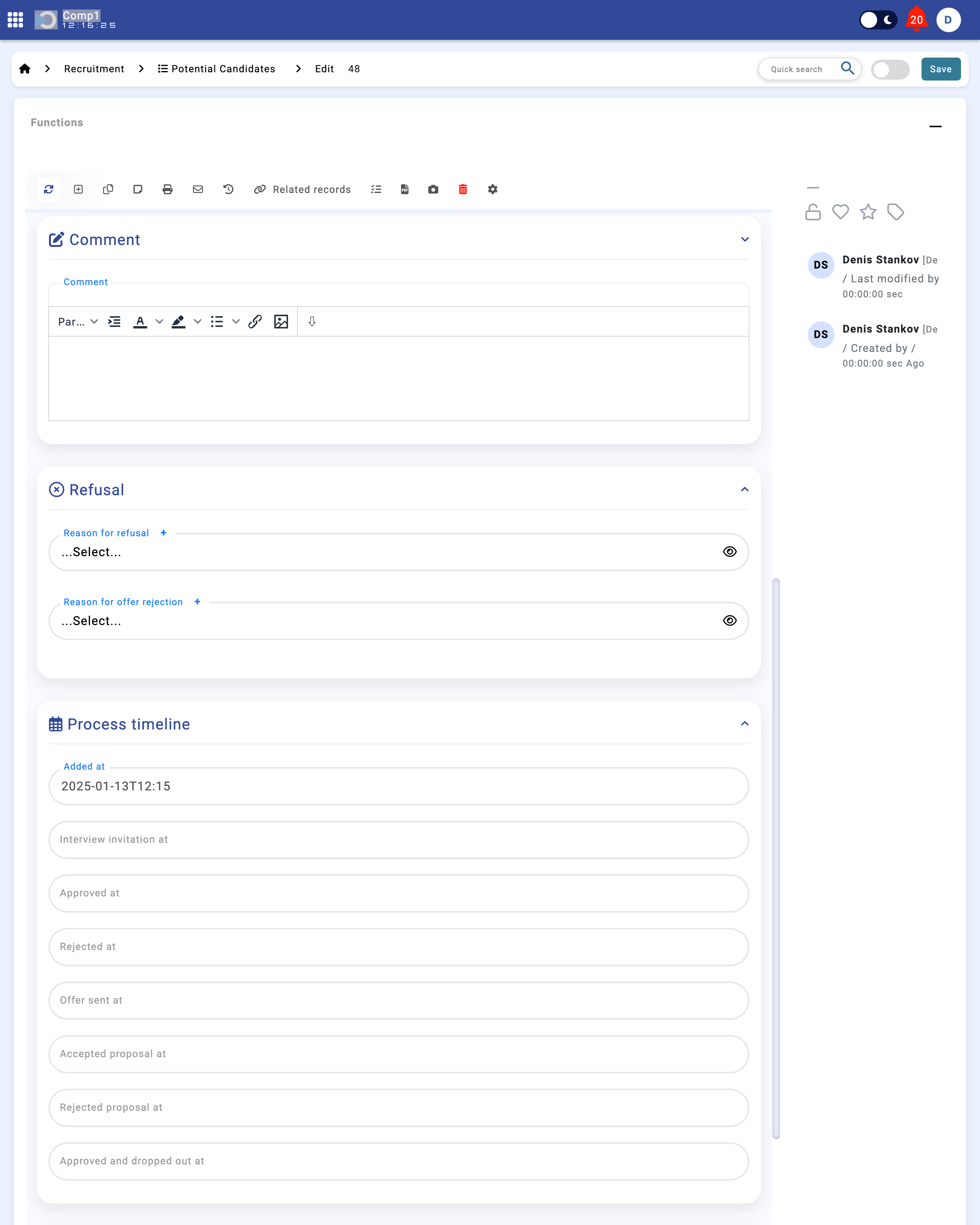Screen dimensions: 980x1225
Task: Add a new Reason for offer rejection plus
Action: click(x=197, y=601)
